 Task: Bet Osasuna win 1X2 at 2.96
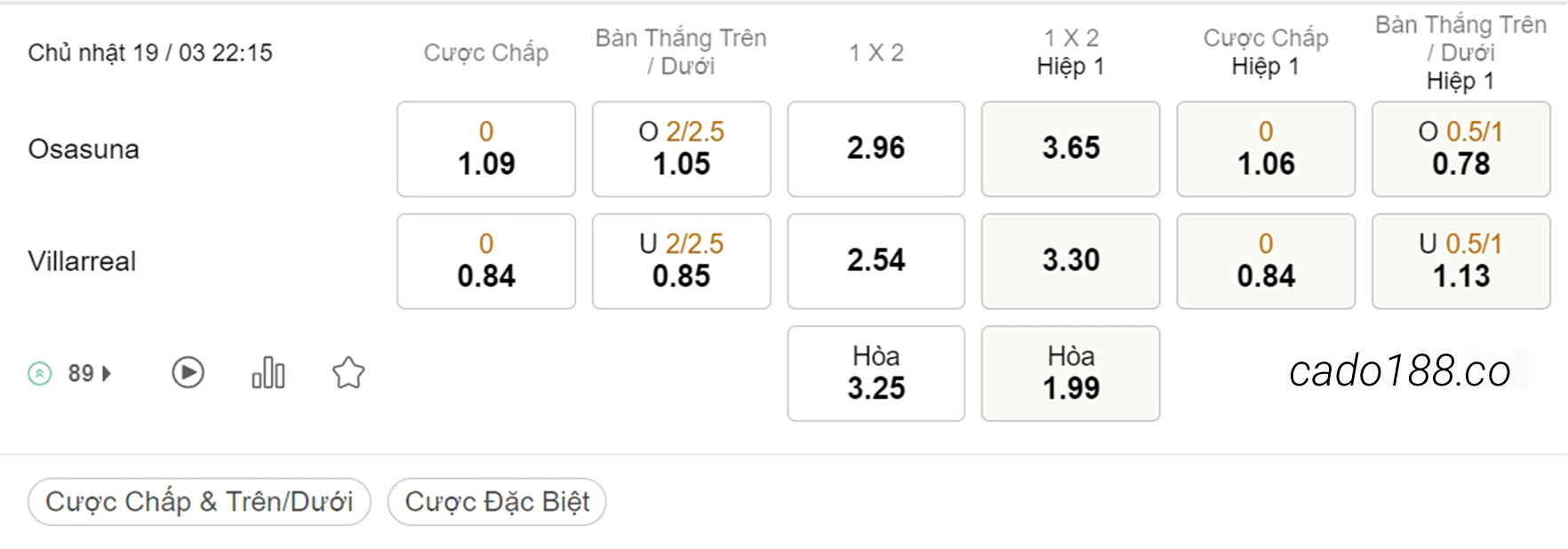coord(876,148)
